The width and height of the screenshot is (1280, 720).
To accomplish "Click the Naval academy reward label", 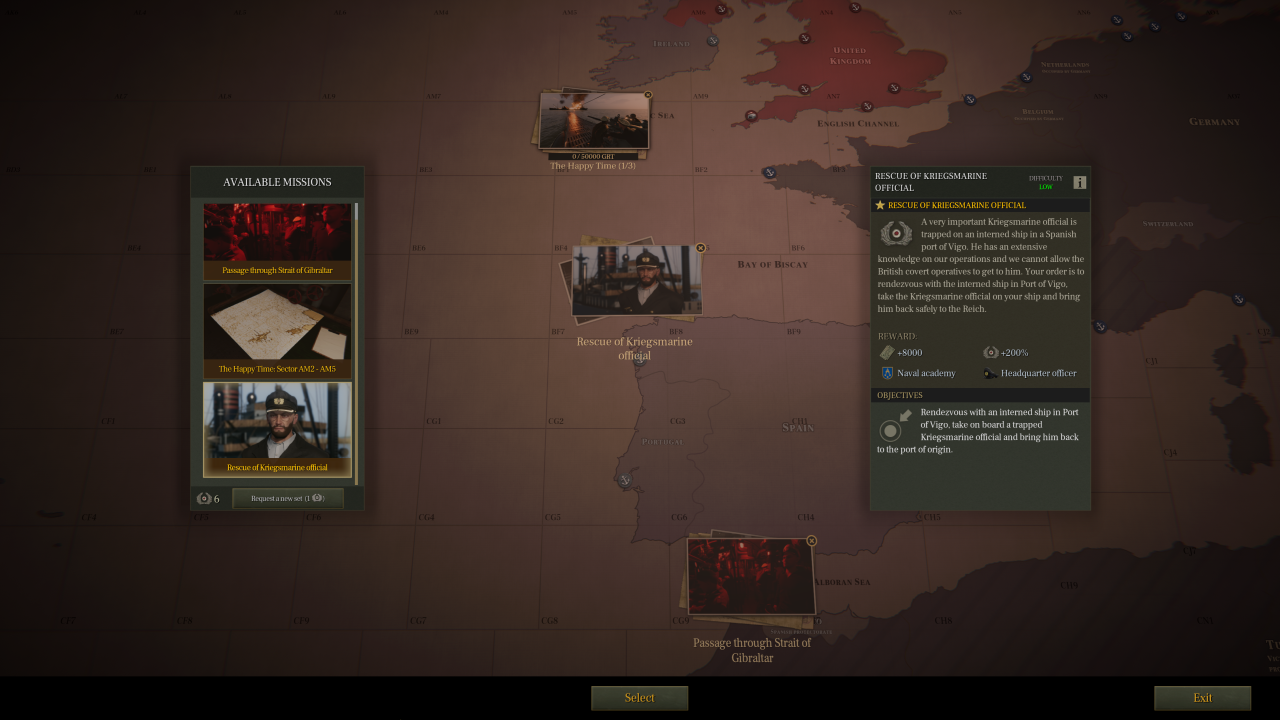I will (926, 373).
